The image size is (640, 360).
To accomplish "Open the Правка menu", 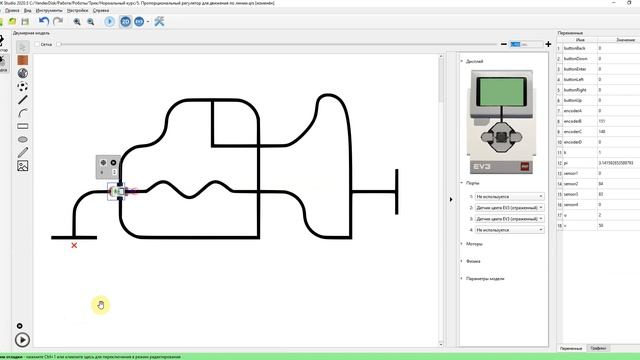I will coord(12,10).
